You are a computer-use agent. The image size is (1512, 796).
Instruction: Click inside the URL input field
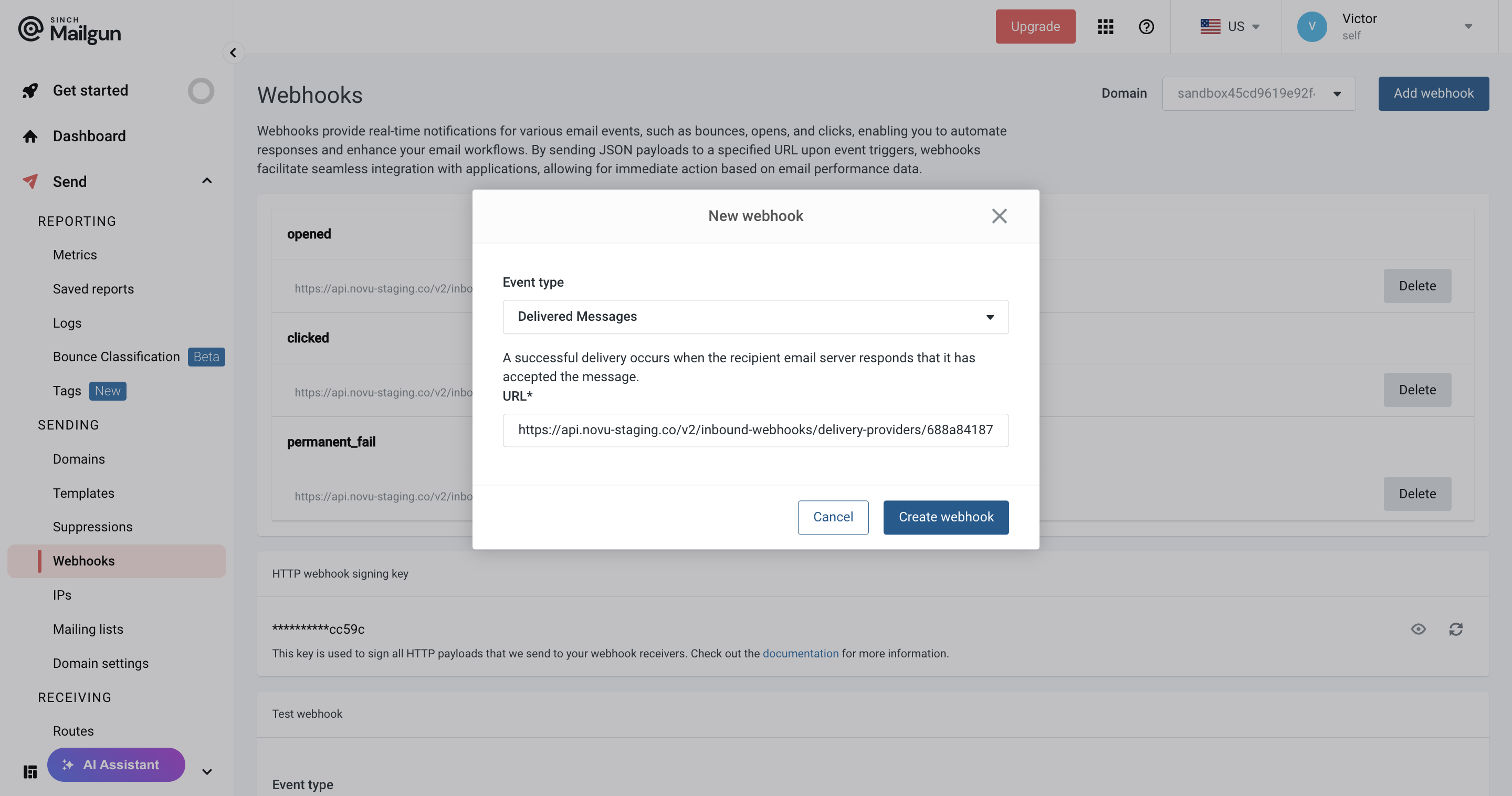pos(755,430)
